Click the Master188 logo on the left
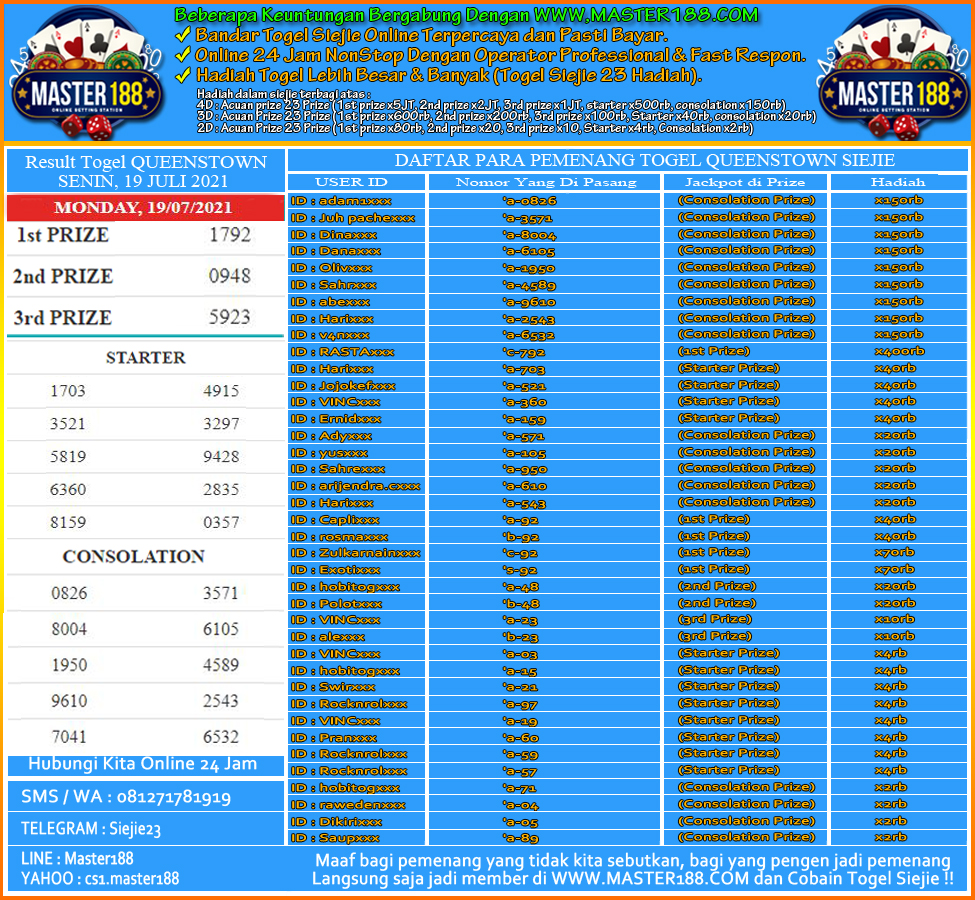Screen dimensions: 975x900 (x=88, y=93)
